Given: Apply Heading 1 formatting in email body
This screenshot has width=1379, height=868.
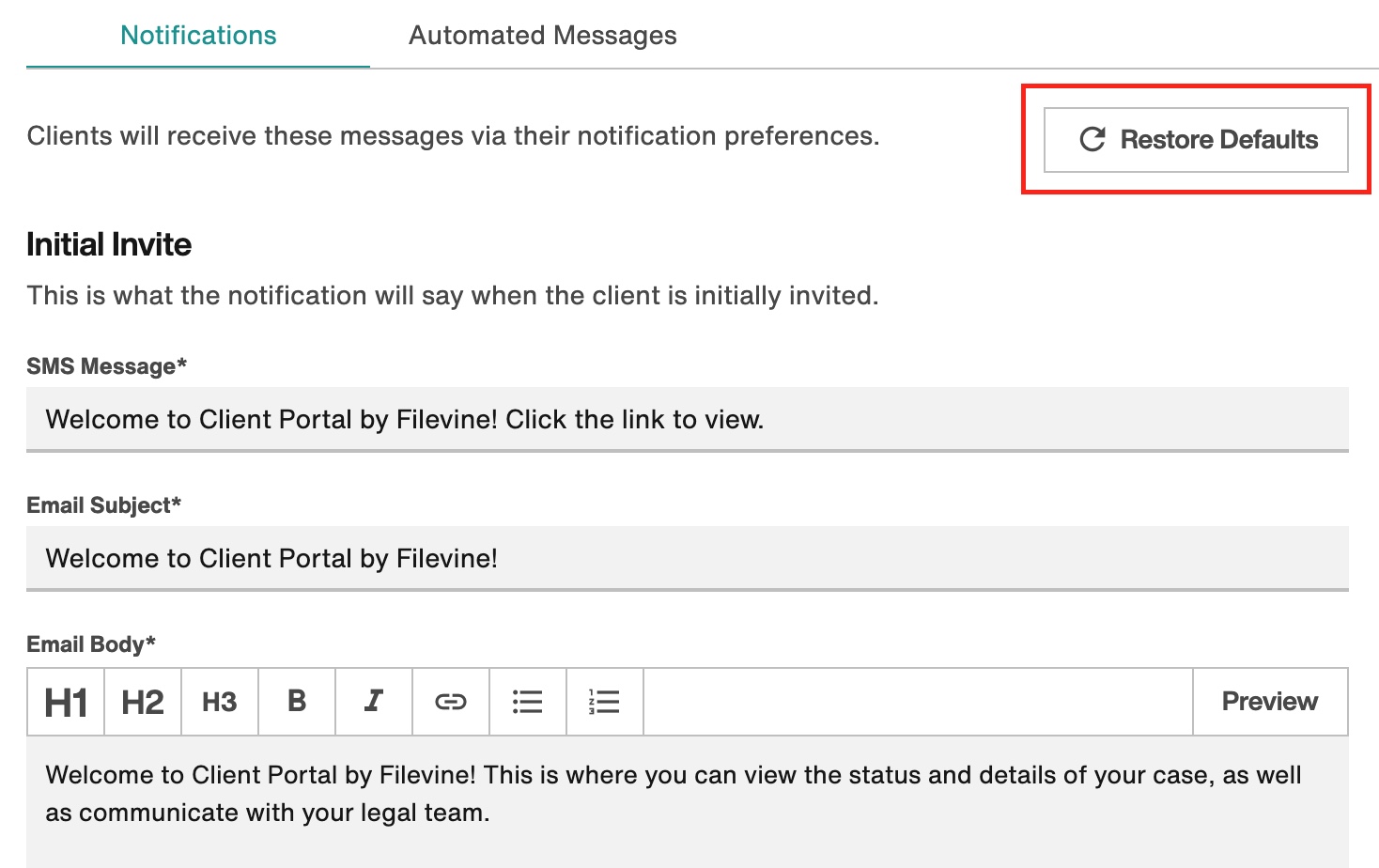Looking at the screenshot, I should pyautogui.click(x=66, y=702).
